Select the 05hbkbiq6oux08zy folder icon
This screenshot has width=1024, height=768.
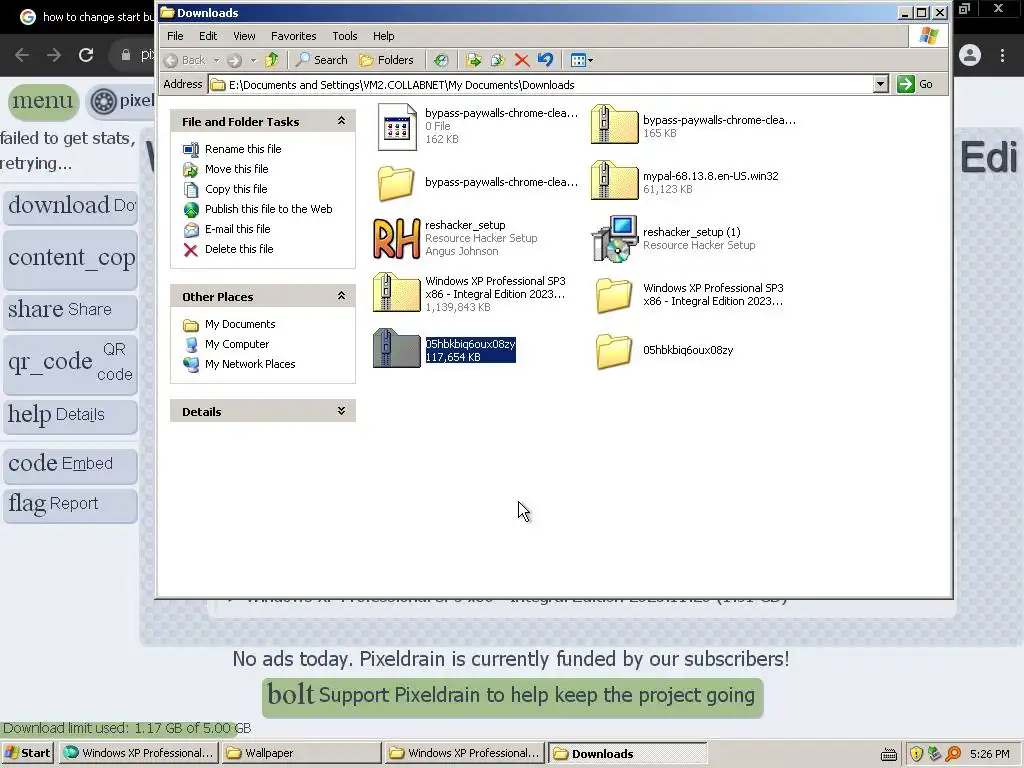tap(614, 351)
